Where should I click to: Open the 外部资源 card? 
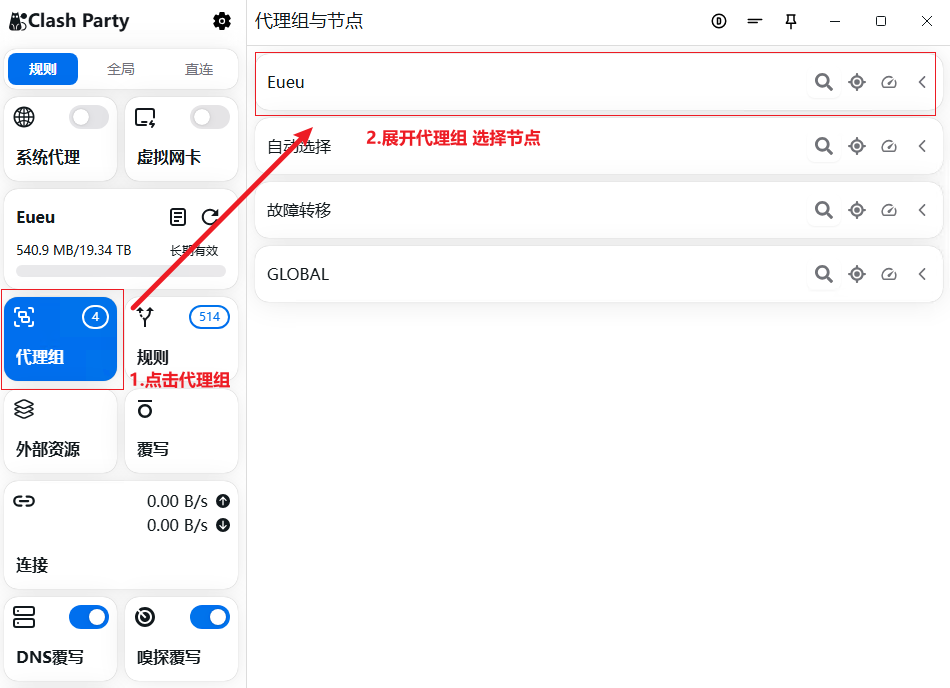click(61, 430)
